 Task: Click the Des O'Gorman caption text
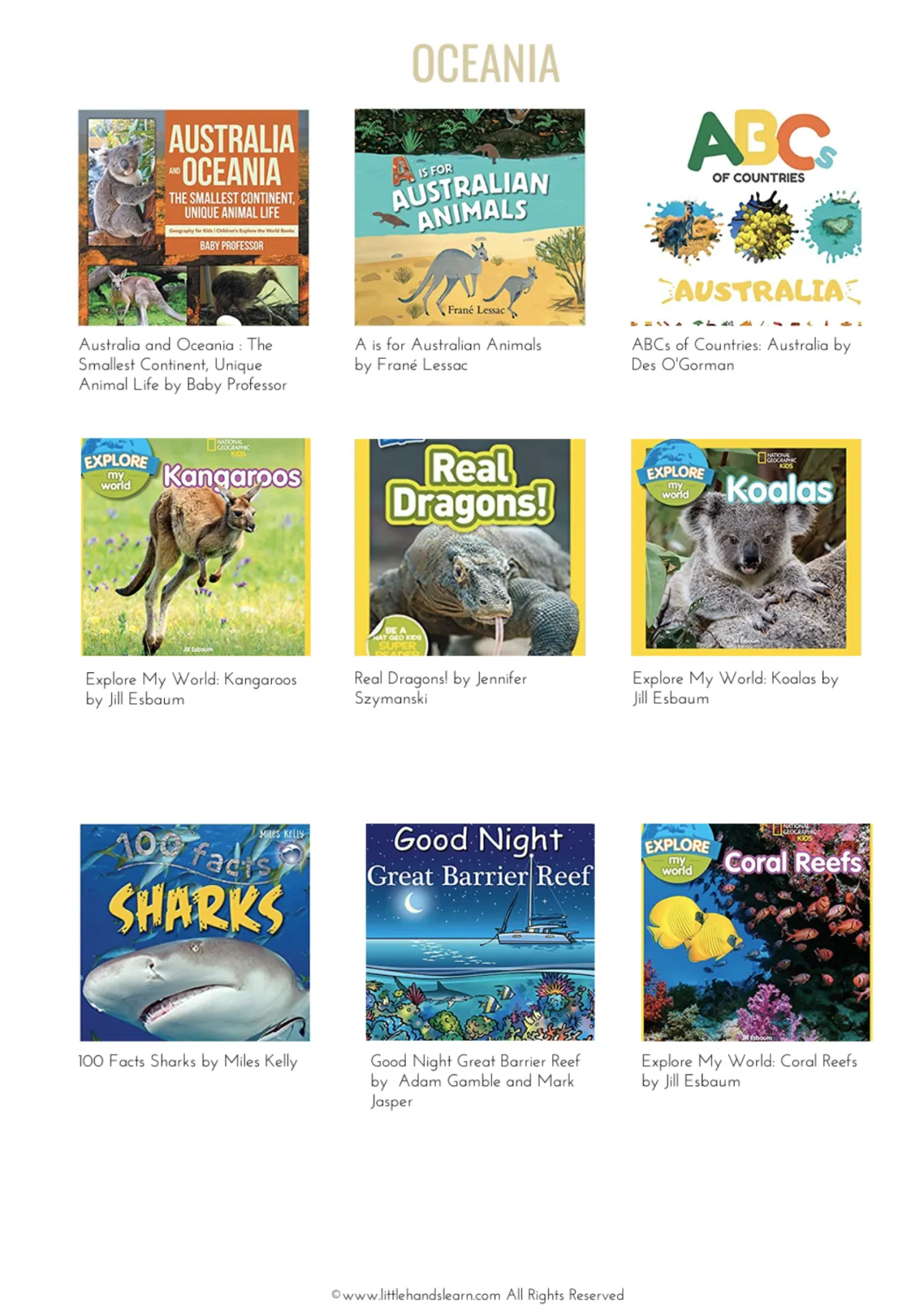point(741,354)
